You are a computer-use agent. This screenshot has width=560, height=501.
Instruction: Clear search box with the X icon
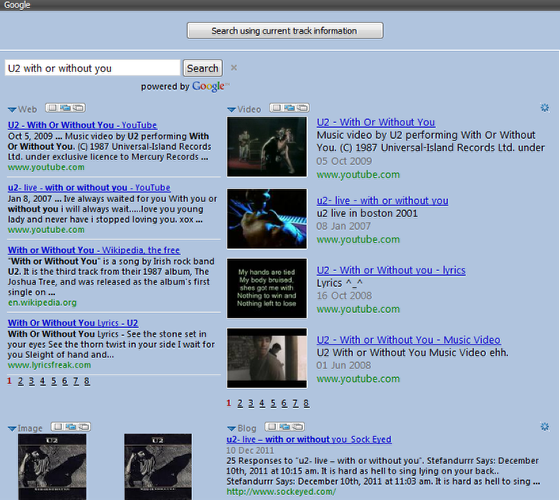pos(234,67)
